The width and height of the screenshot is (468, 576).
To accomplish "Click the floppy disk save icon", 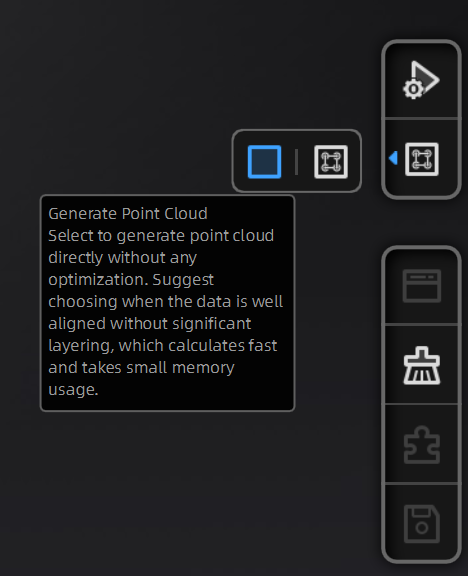I will click(x=422, y=524).
